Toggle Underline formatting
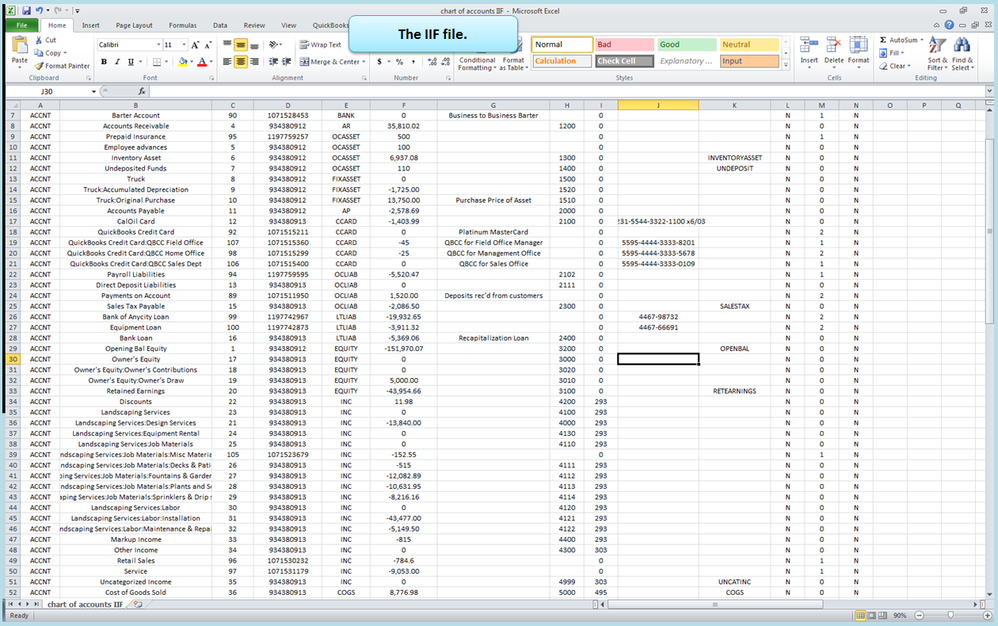 pos(130,62)
